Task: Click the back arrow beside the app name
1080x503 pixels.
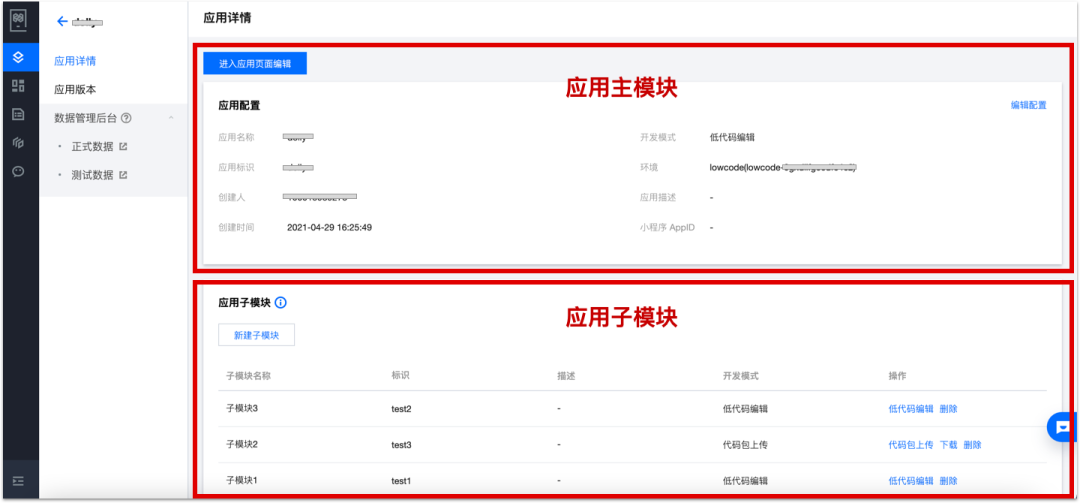Action: (x=62, y=21)
